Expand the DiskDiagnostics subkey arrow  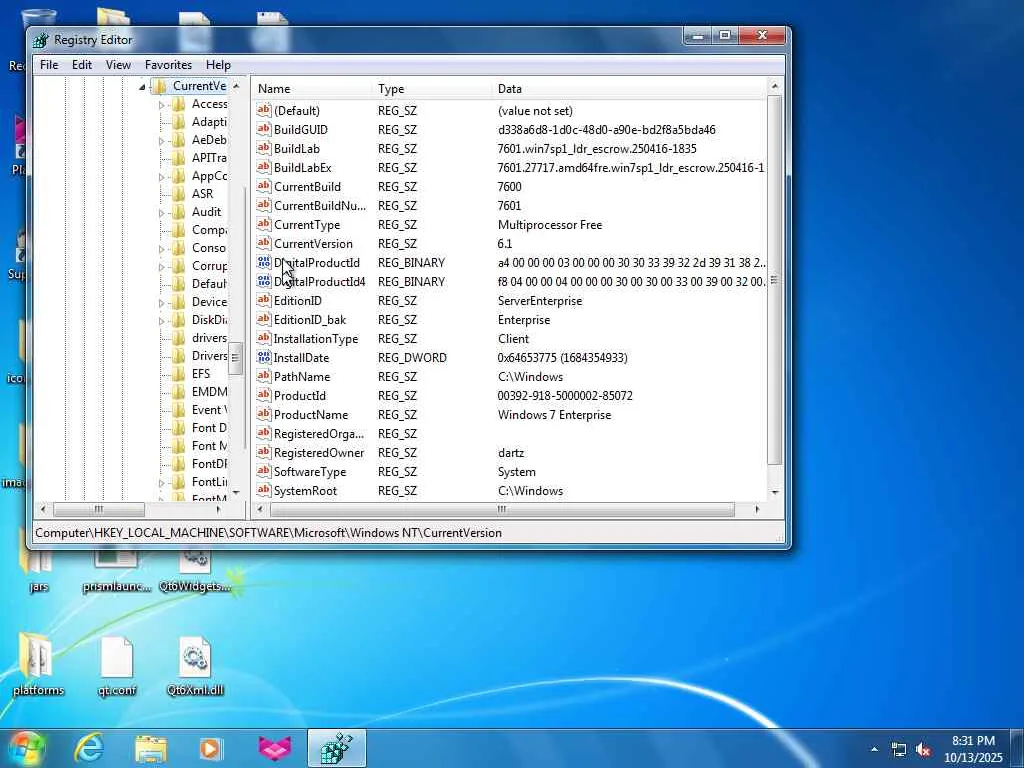coord(161,321)
